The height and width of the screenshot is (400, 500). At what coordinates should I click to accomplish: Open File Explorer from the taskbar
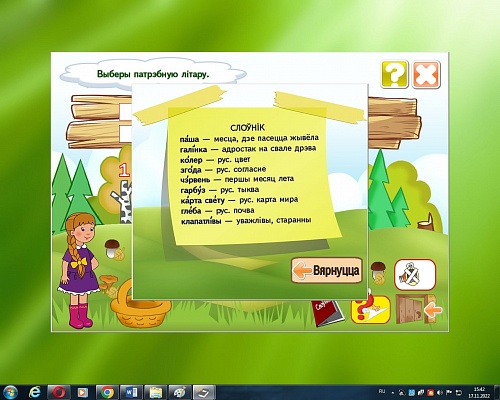[156, 392]
